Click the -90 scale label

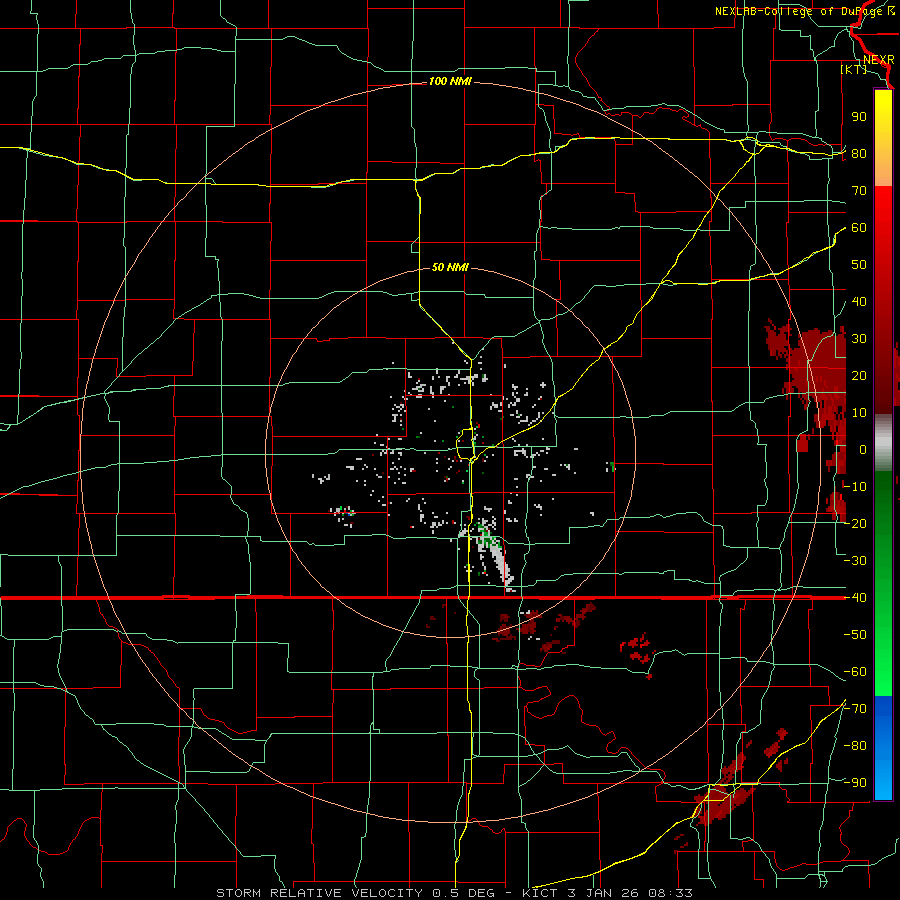(x=855, y=783)
